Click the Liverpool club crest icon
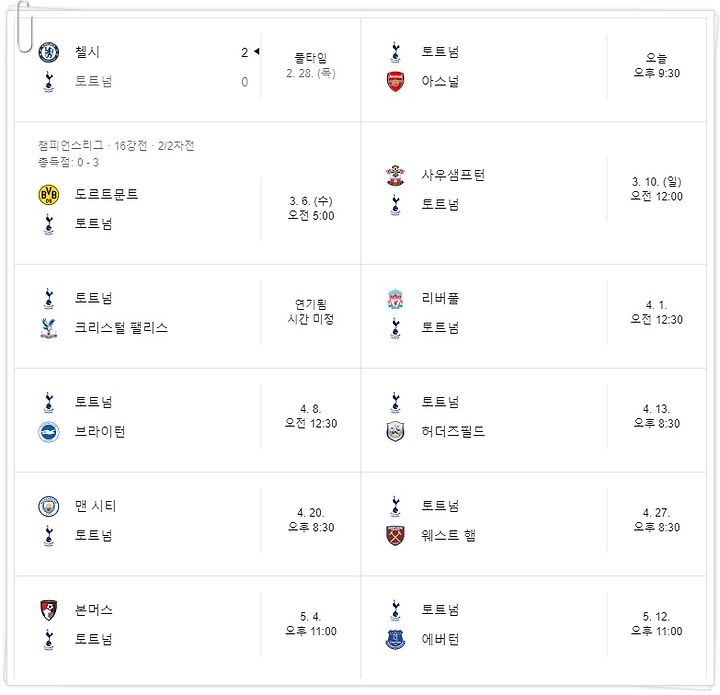720x695 pixels. tap(395, 299)
